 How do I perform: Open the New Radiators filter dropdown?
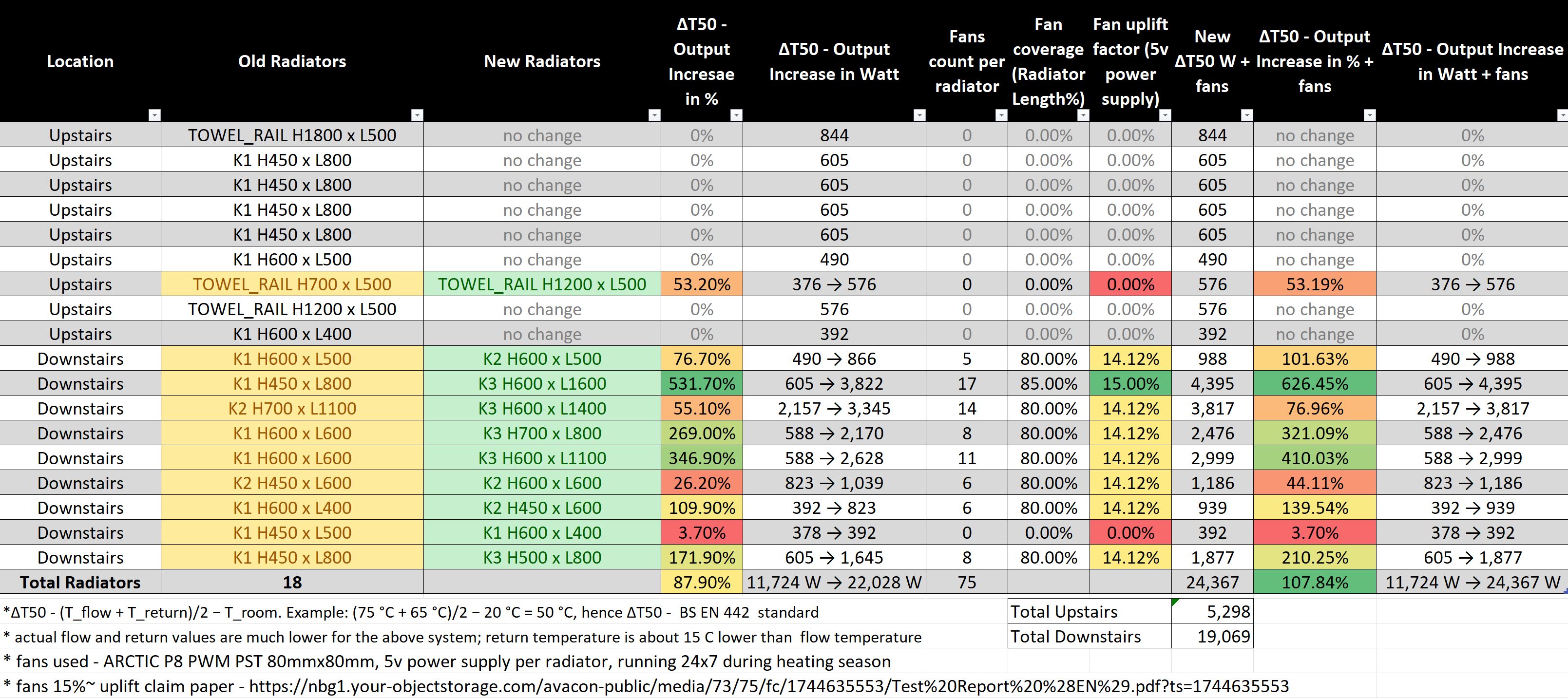tap(654, 115)
